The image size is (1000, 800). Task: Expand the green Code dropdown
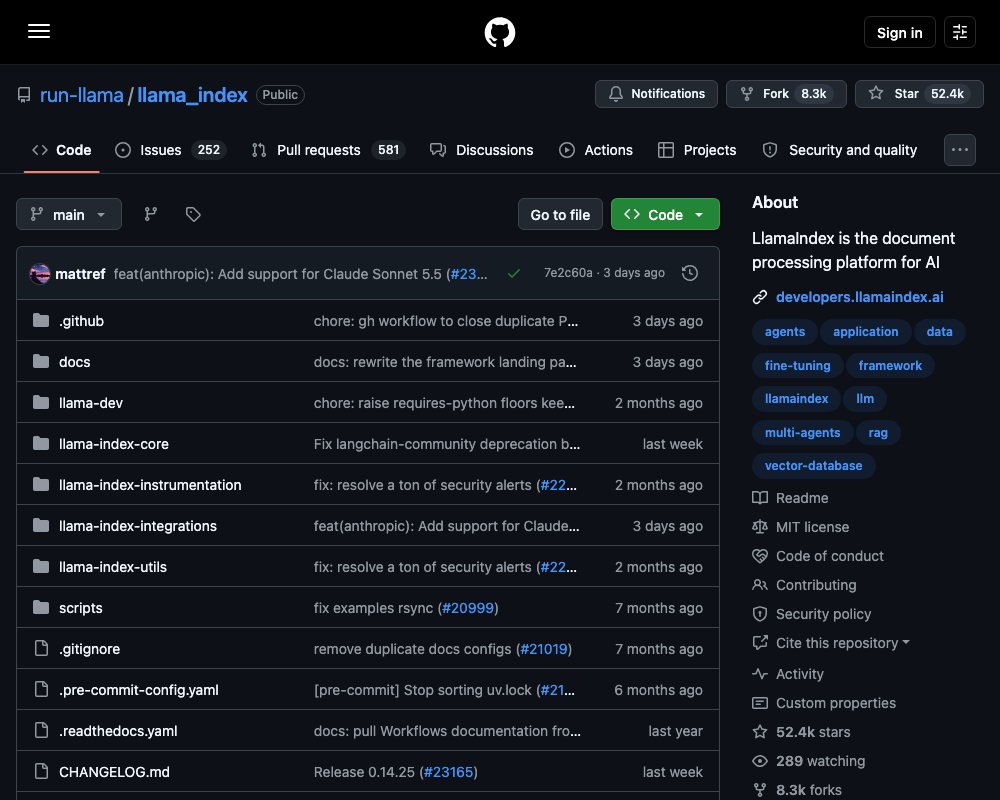click(665, 214)
